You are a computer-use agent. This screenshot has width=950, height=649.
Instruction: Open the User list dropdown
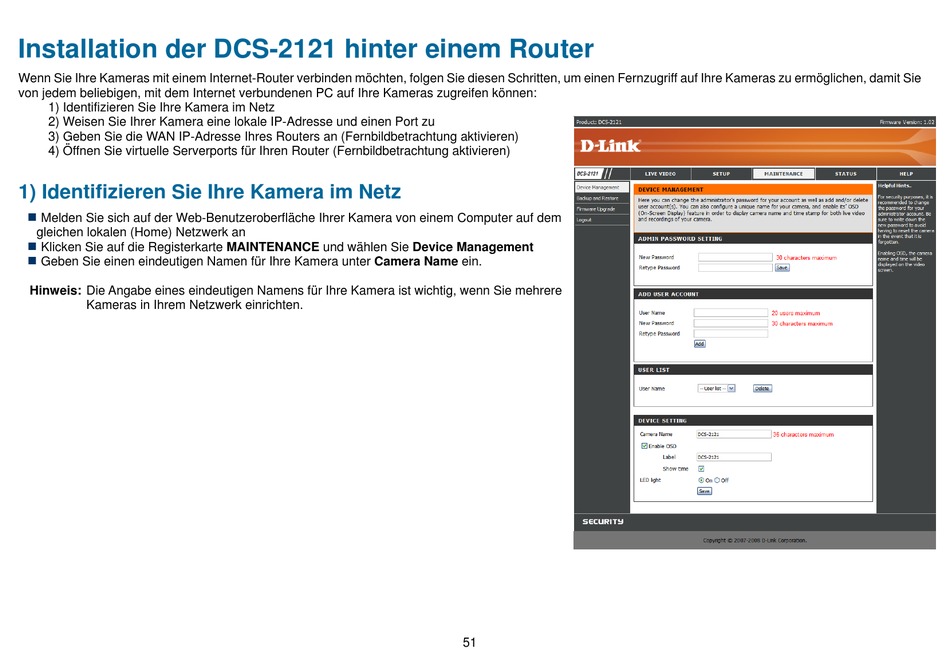click(x=716, y=388)
